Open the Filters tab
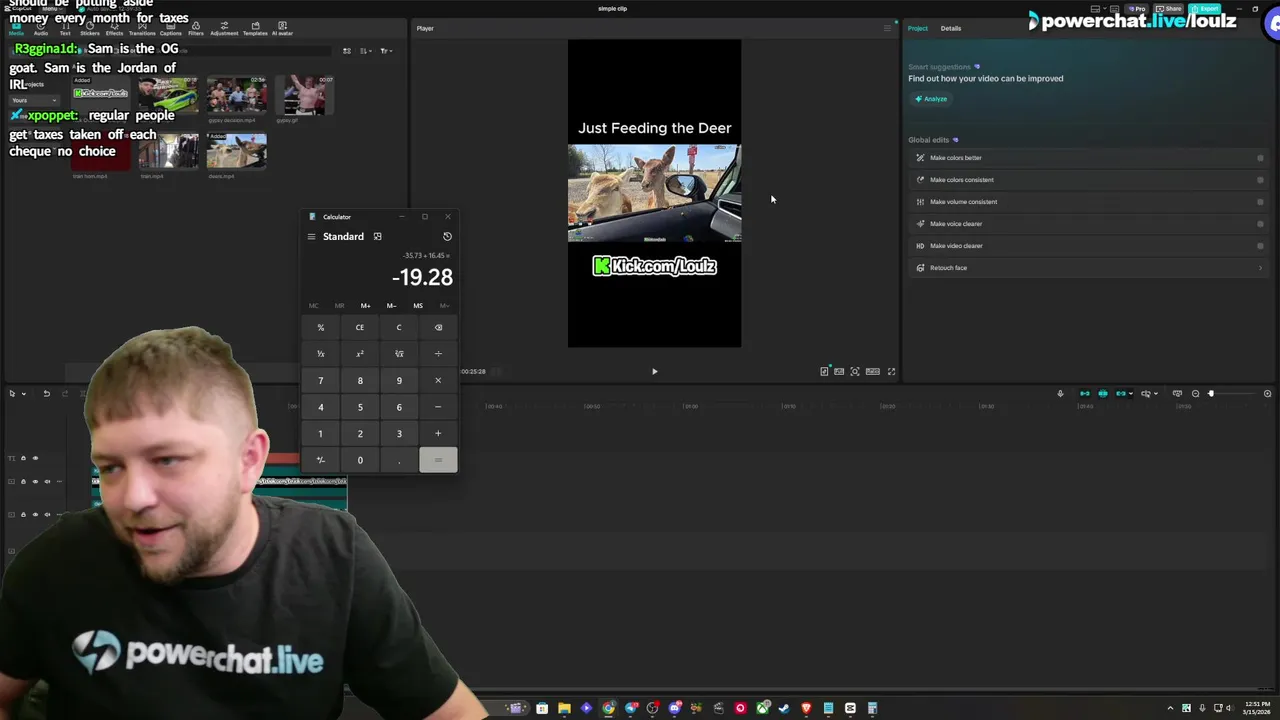Viewport: 1280px width, 720px height. [196, 29]
